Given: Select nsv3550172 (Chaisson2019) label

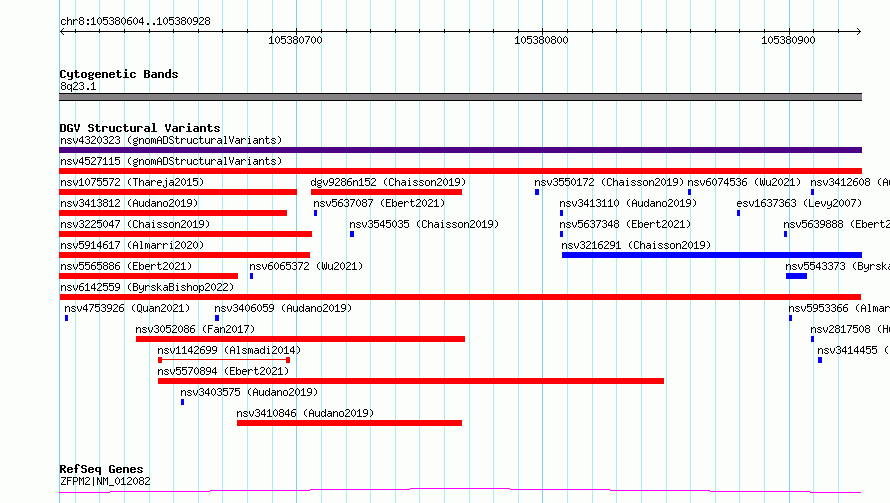Looking at the screenshot, I should (x=609, y=182).
